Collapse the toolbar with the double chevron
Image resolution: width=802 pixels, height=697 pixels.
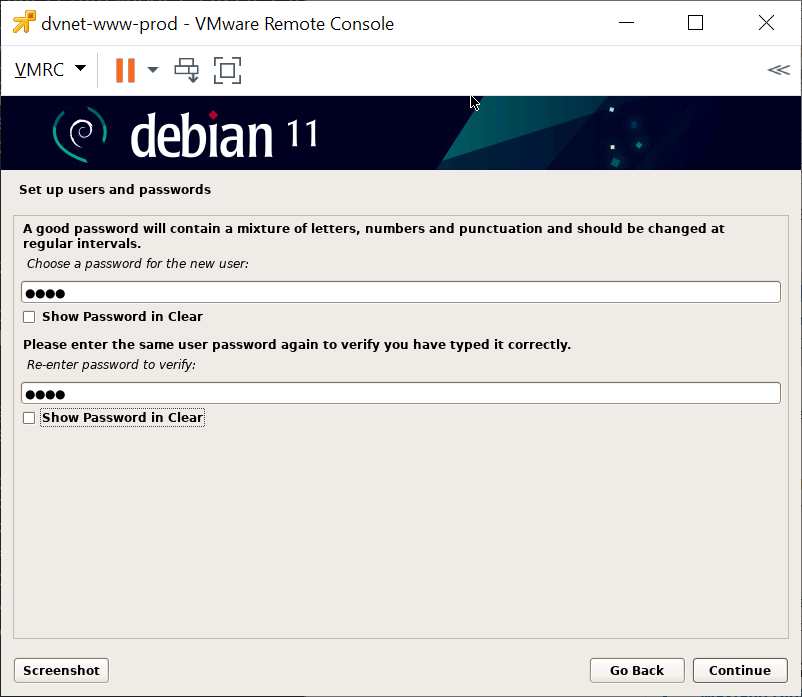tap(778, 70)
